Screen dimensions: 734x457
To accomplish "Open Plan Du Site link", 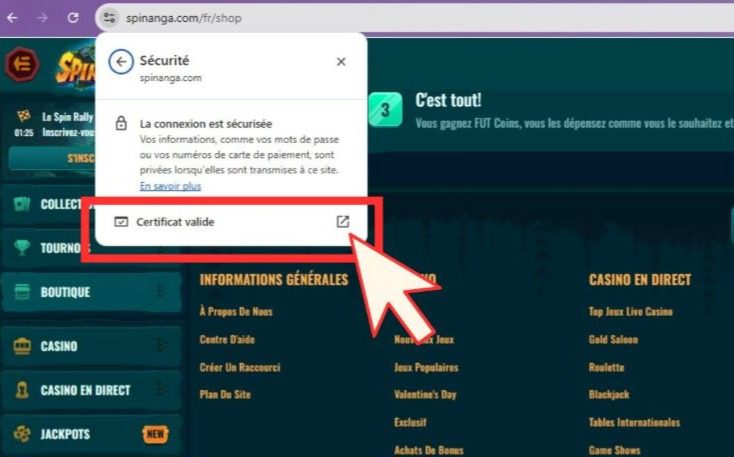I will pyautogui.click(x=225, y=394).
